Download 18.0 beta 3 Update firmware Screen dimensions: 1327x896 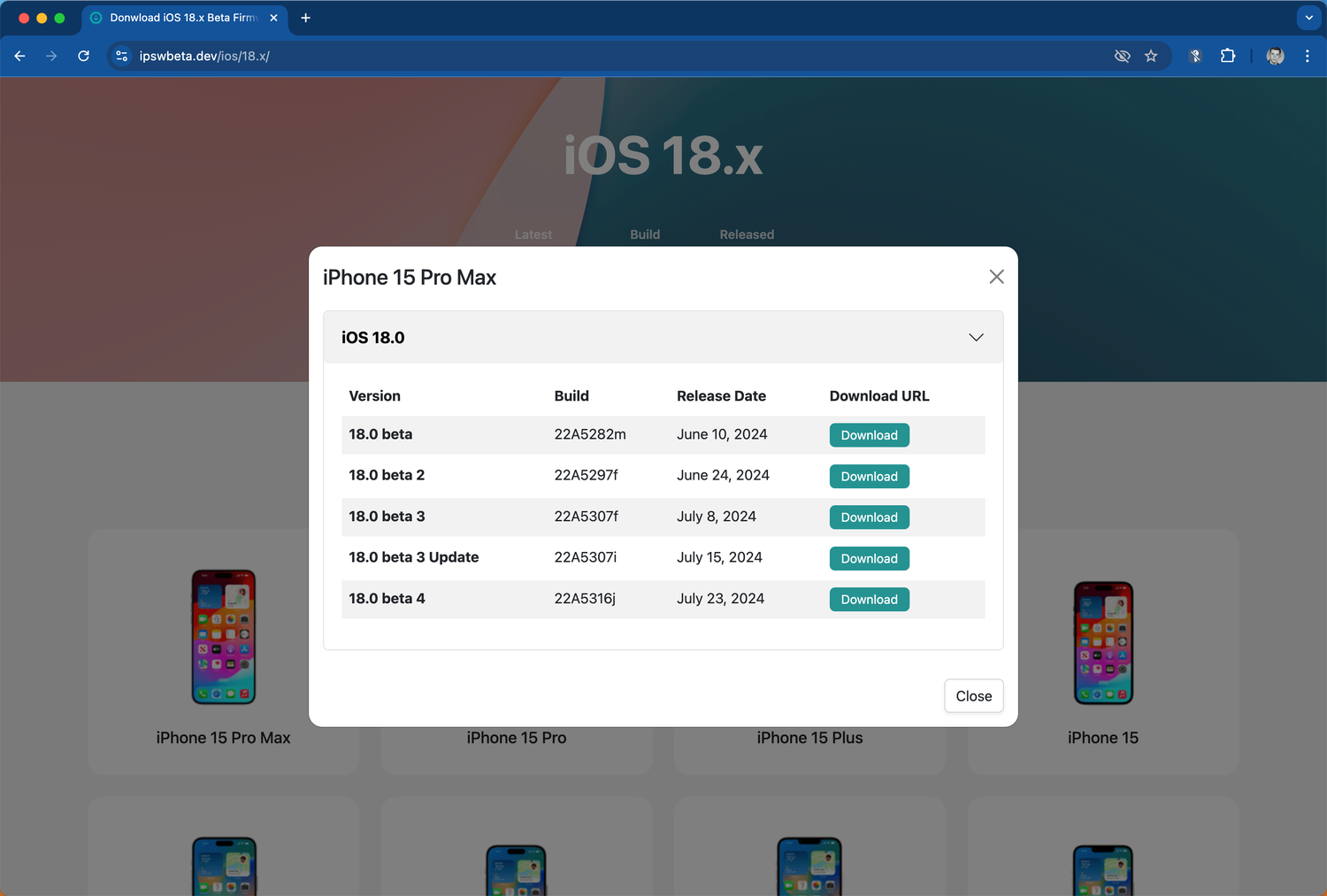pyautogui.click(x=869, y=559)
